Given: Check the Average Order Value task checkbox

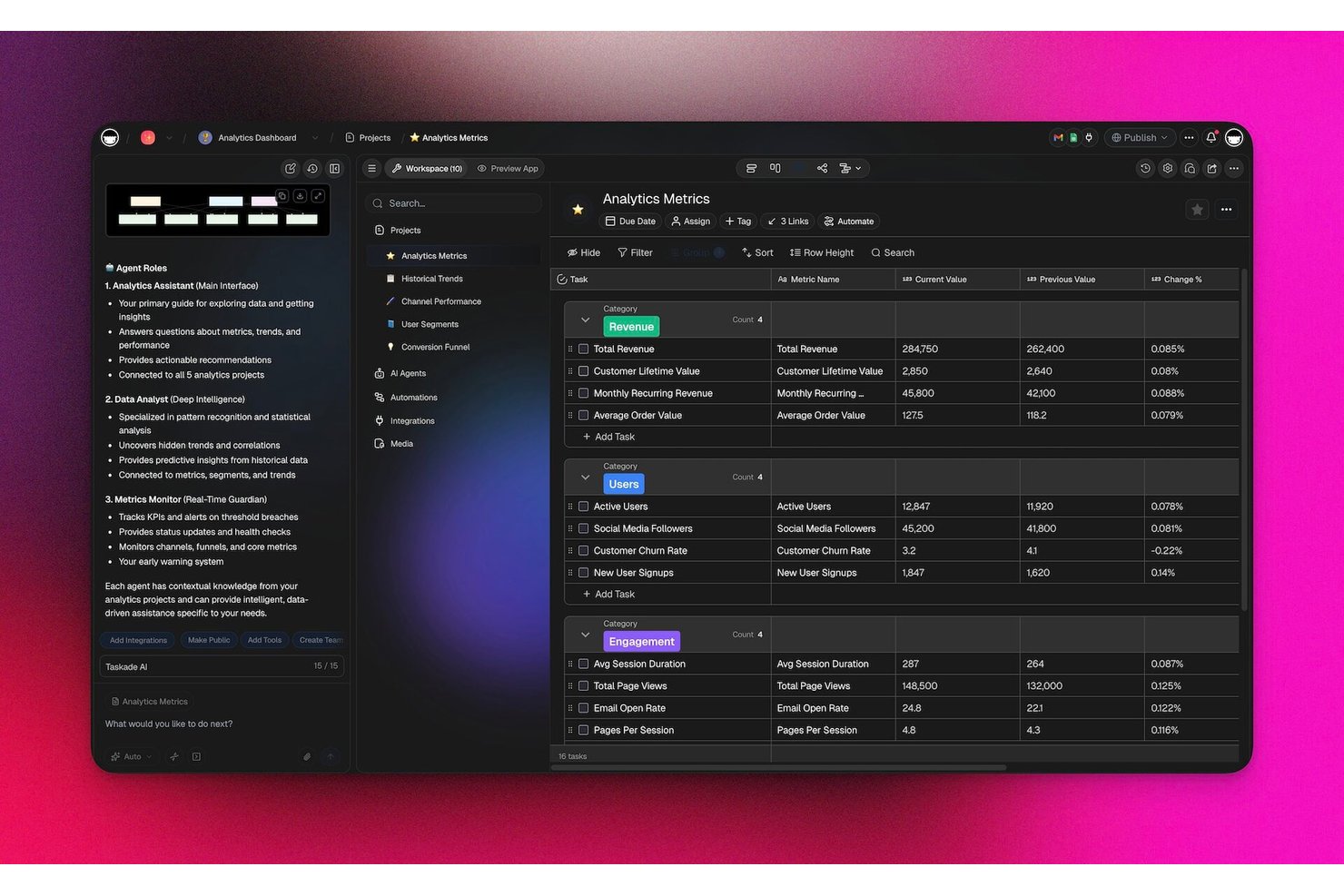Looking at the screenshot, I should (584, 415).
